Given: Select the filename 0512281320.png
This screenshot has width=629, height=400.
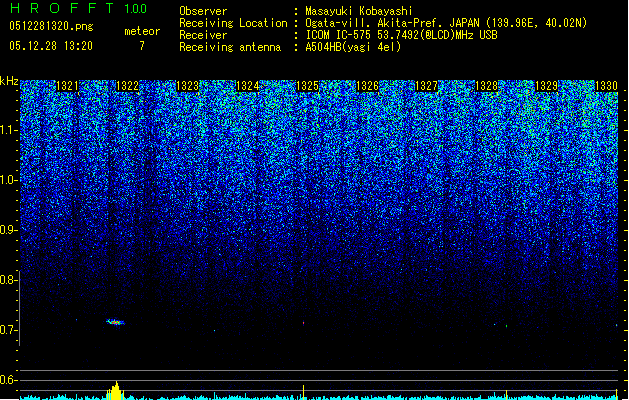Looking at the screenshot, I should (x=51, y=26).
